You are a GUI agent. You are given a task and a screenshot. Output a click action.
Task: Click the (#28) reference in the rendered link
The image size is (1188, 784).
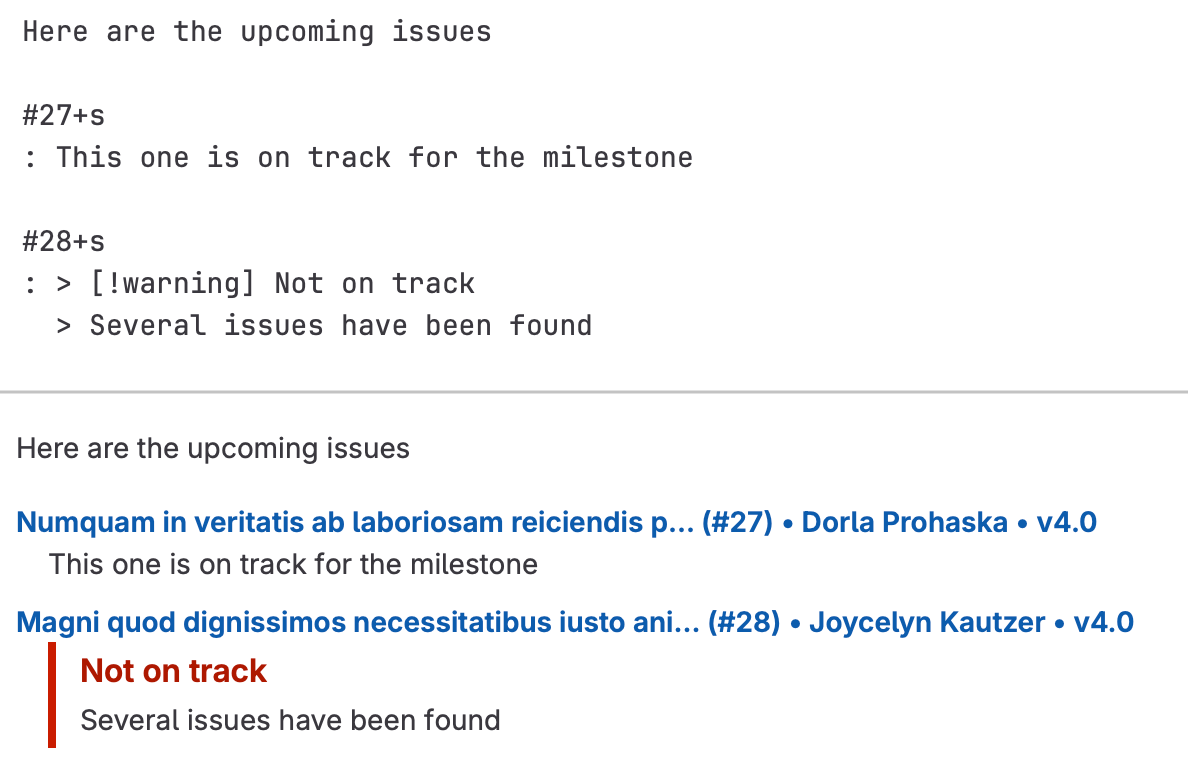click(743, 623)
